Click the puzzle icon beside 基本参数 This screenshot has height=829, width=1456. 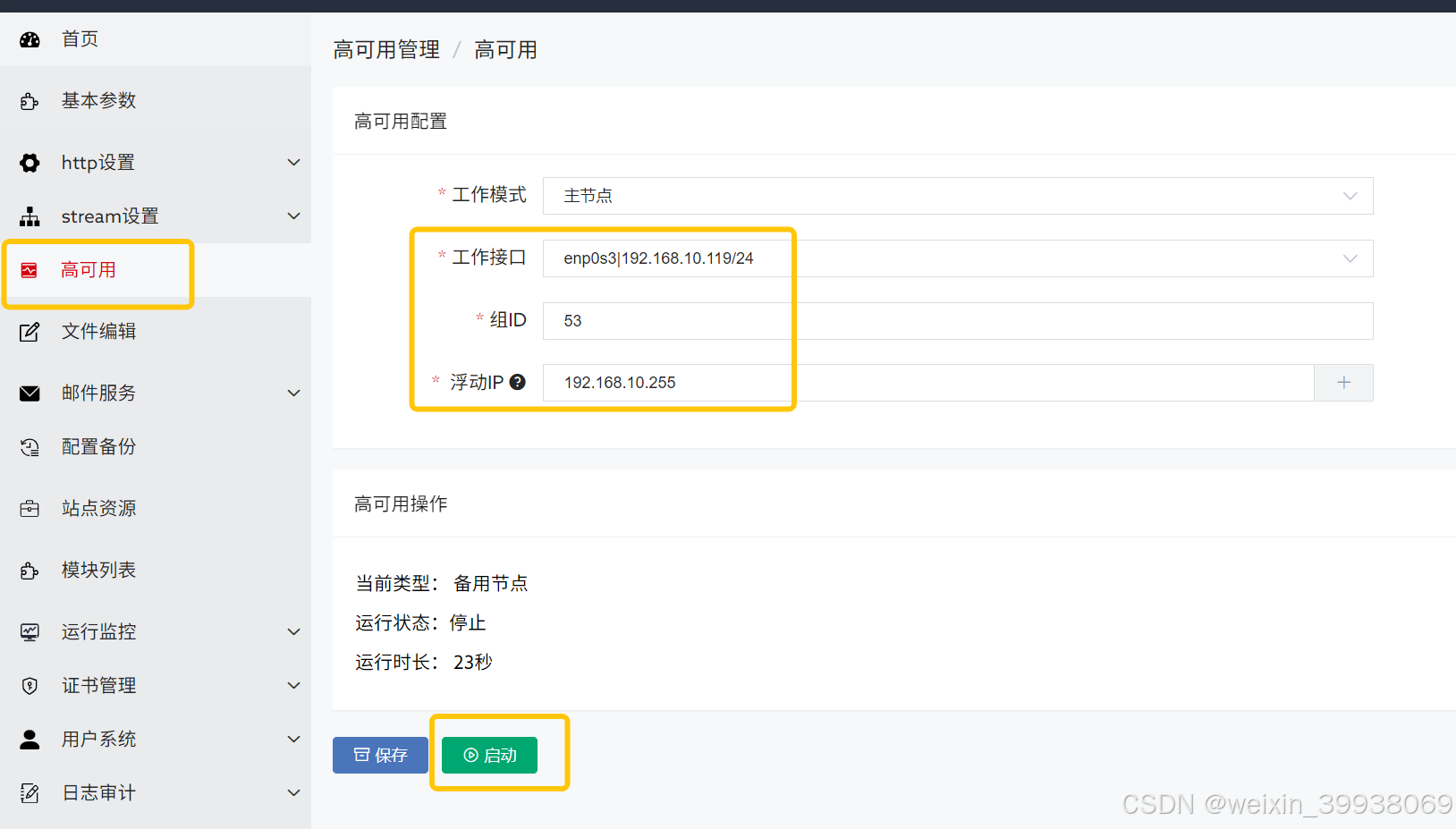[x=30, y=101]
